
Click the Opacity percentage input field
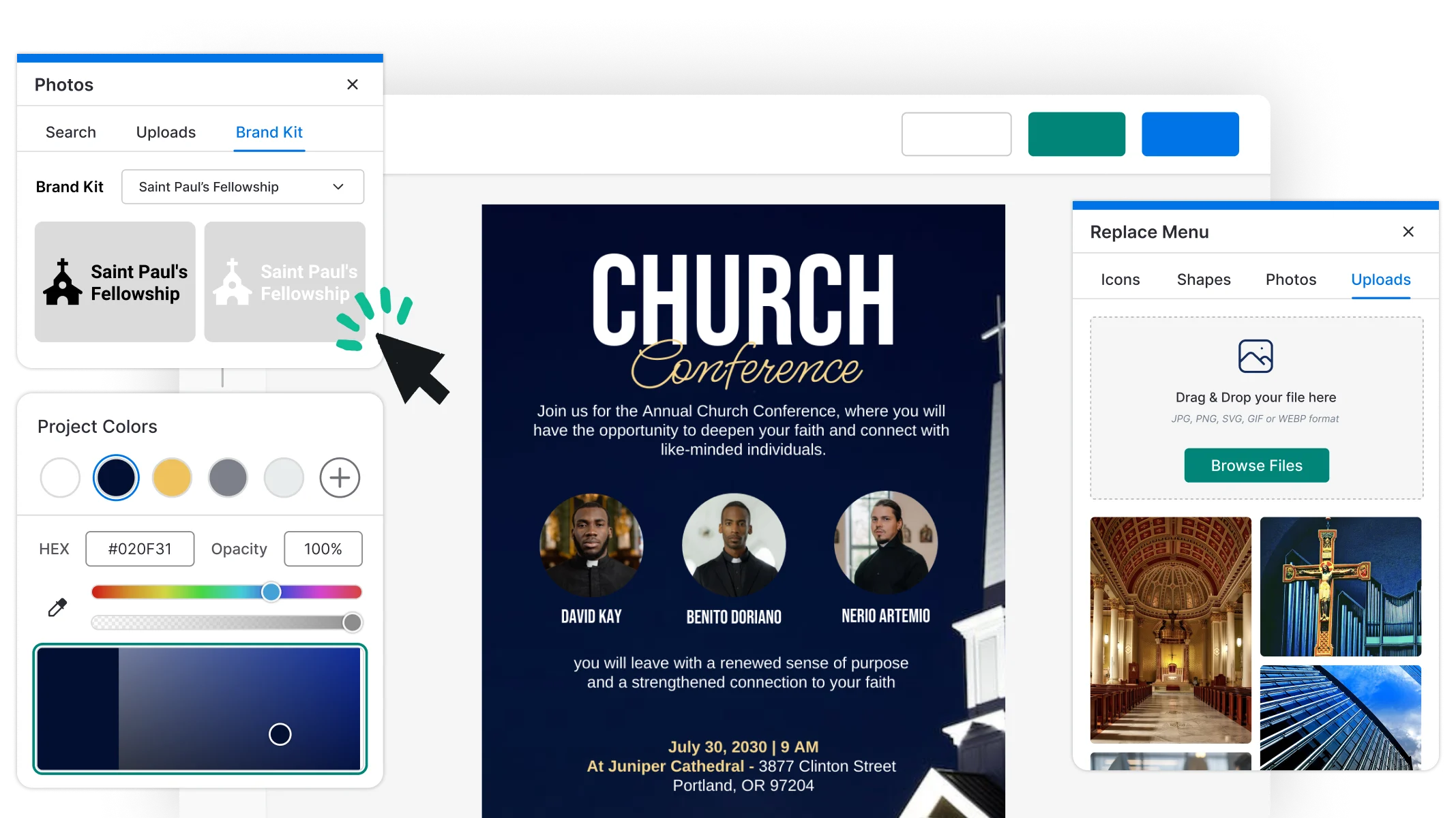point(322,547)
